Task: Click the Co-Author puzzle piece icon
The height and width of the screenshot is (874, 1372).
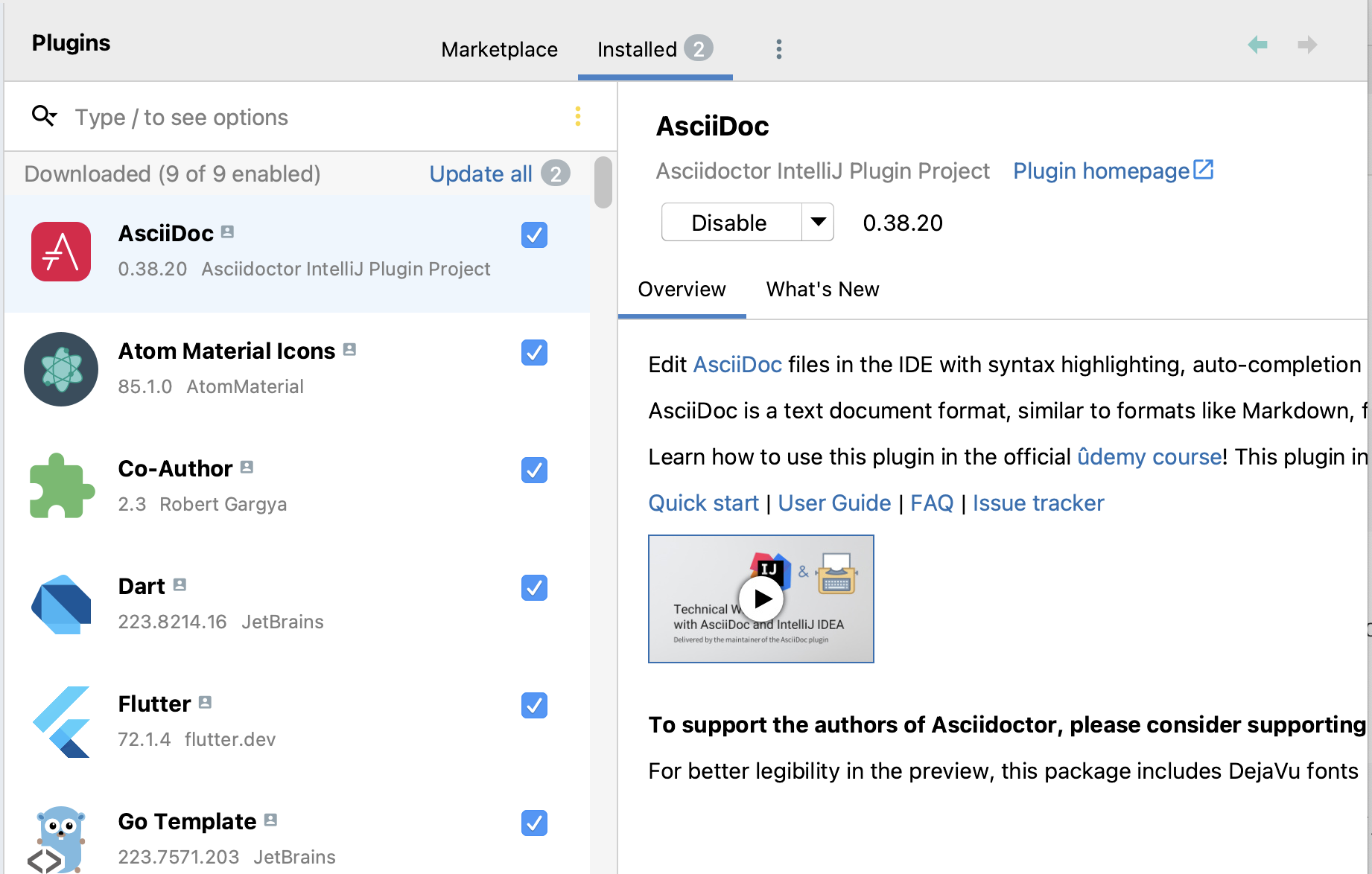Action: (61, 486)
